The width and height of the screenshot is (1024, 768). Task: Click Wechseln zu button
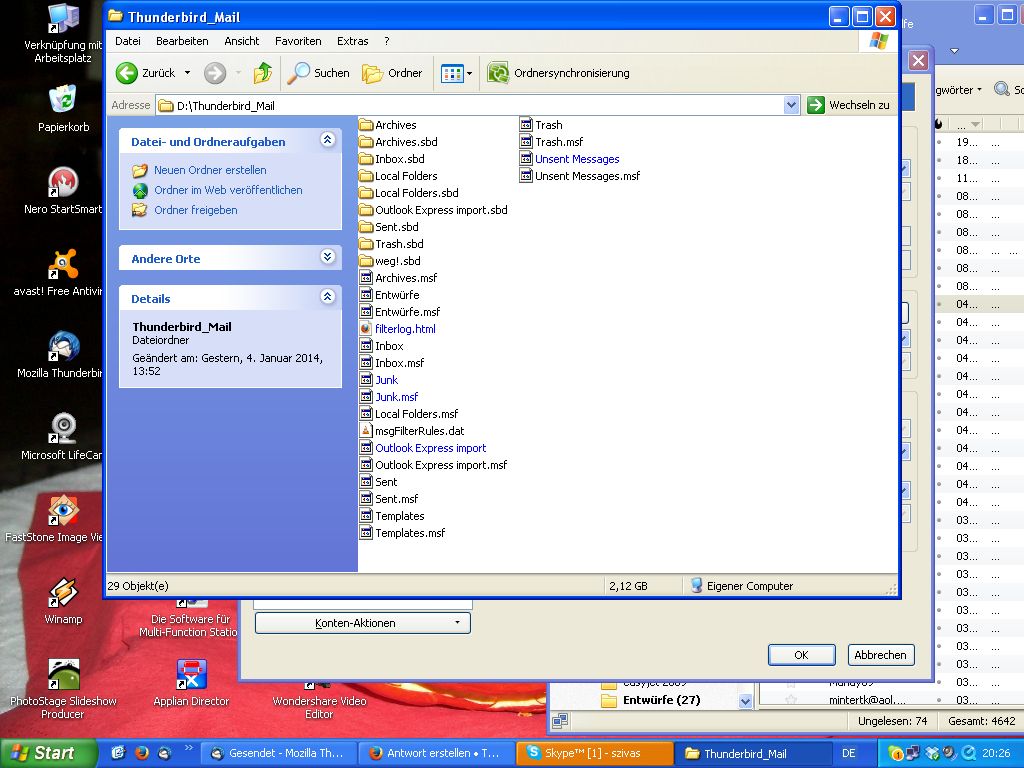pos(849,105)
